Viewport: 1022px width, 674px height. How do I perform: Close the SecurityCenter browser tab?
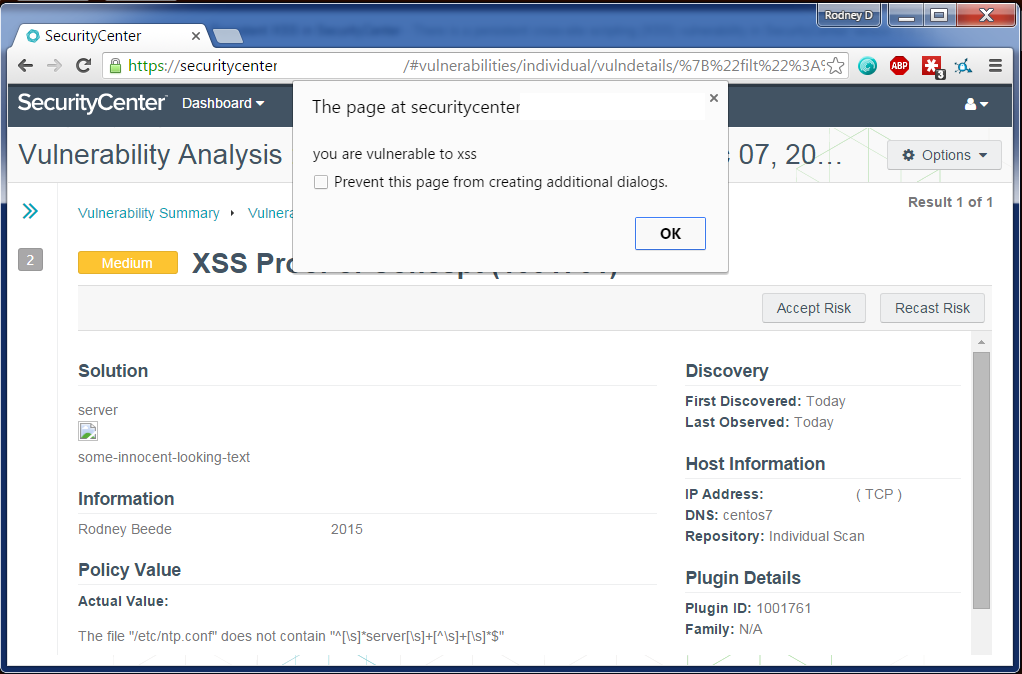[x=196, y=36]
